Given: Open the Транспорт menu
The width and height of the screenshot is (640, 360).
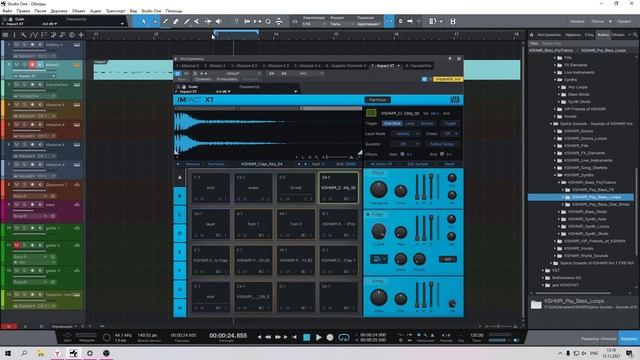Looking at the screenshot, I should tap(116, 11).
